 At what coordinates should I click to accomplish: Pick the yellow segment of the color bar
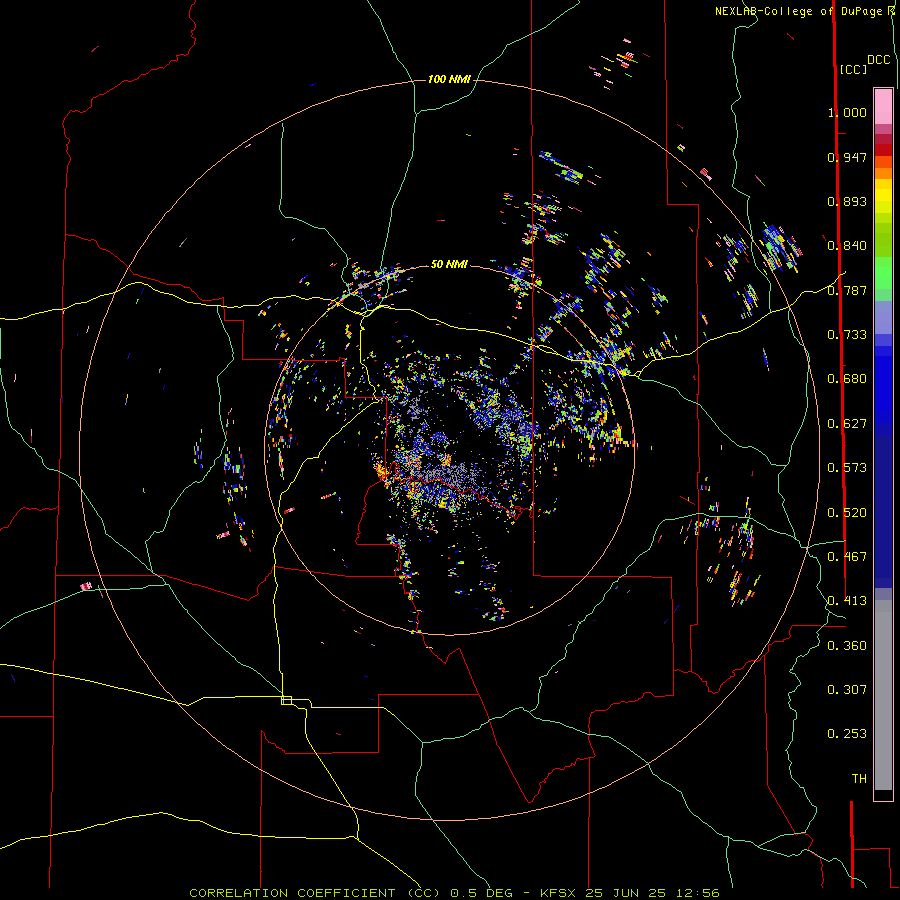click(x=883, y=196)
